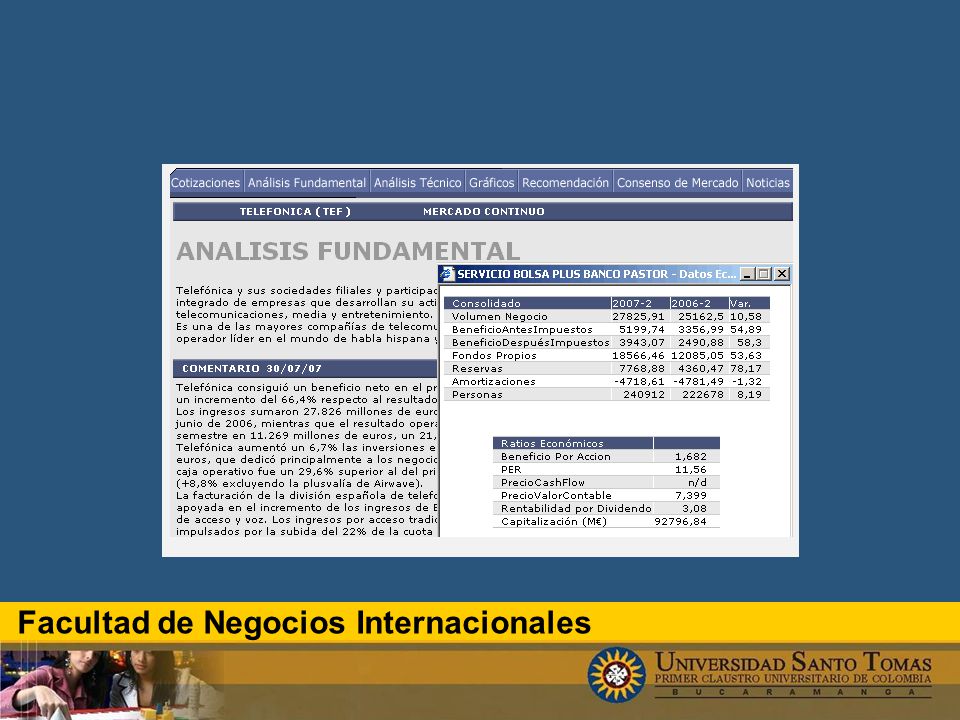This screenshot has height=720, width=960.
Task: Select the Volumen Negocio row label
Action: (x=500, y=317)
